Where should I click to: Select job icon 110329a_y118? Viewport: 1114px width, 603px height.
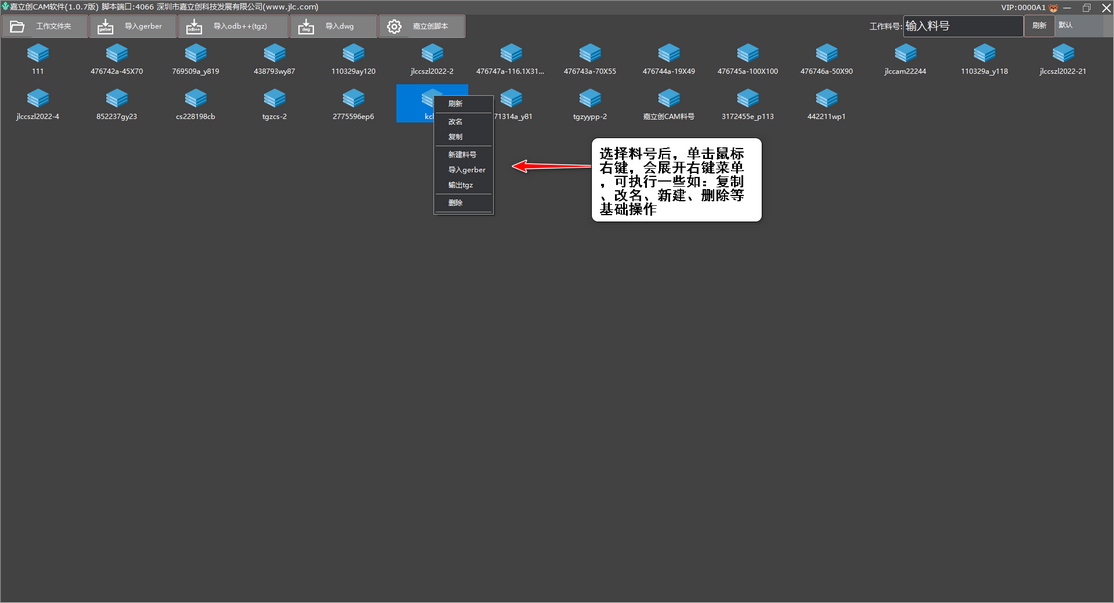[x=984, y=60]
